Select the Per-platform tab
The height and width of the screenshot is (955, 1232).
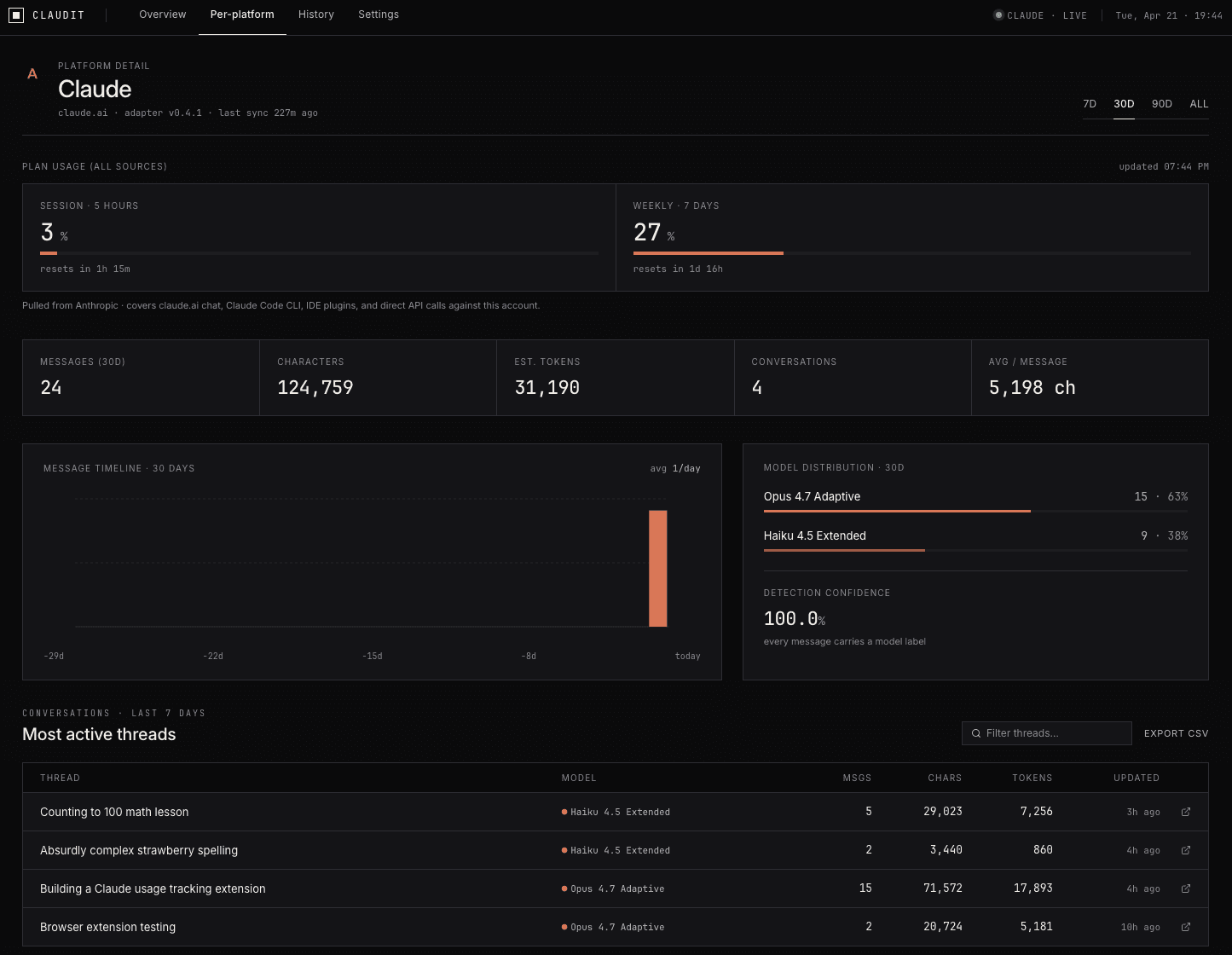(x=242, y=14)
